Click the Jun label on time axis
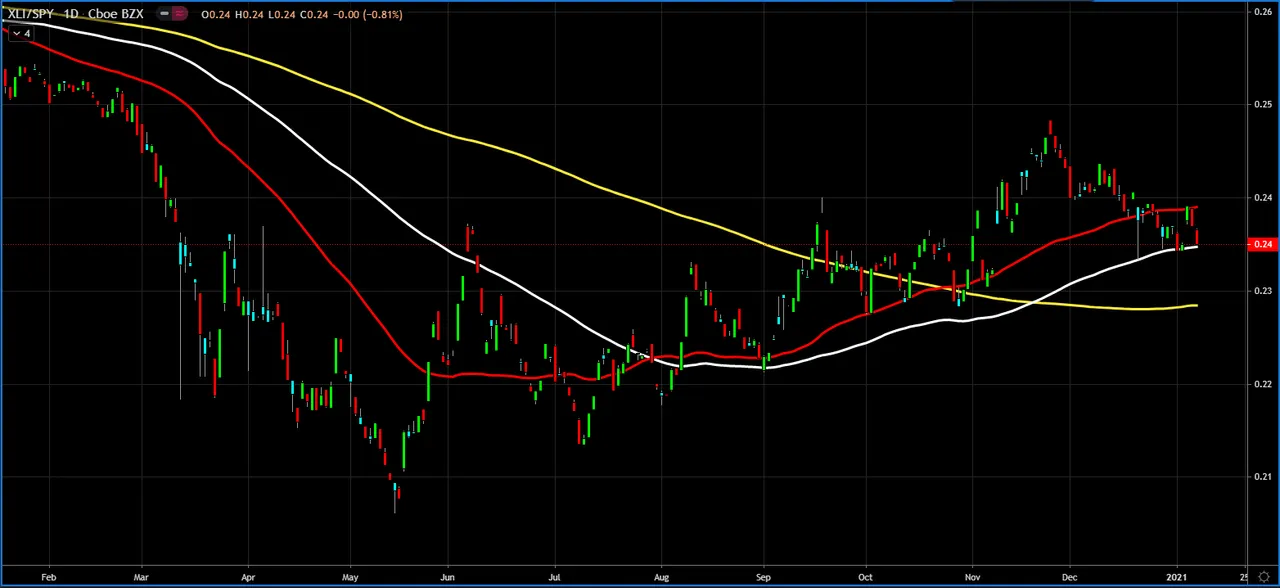Screen dimensions: 1280x588 click(x=447, y=577)
